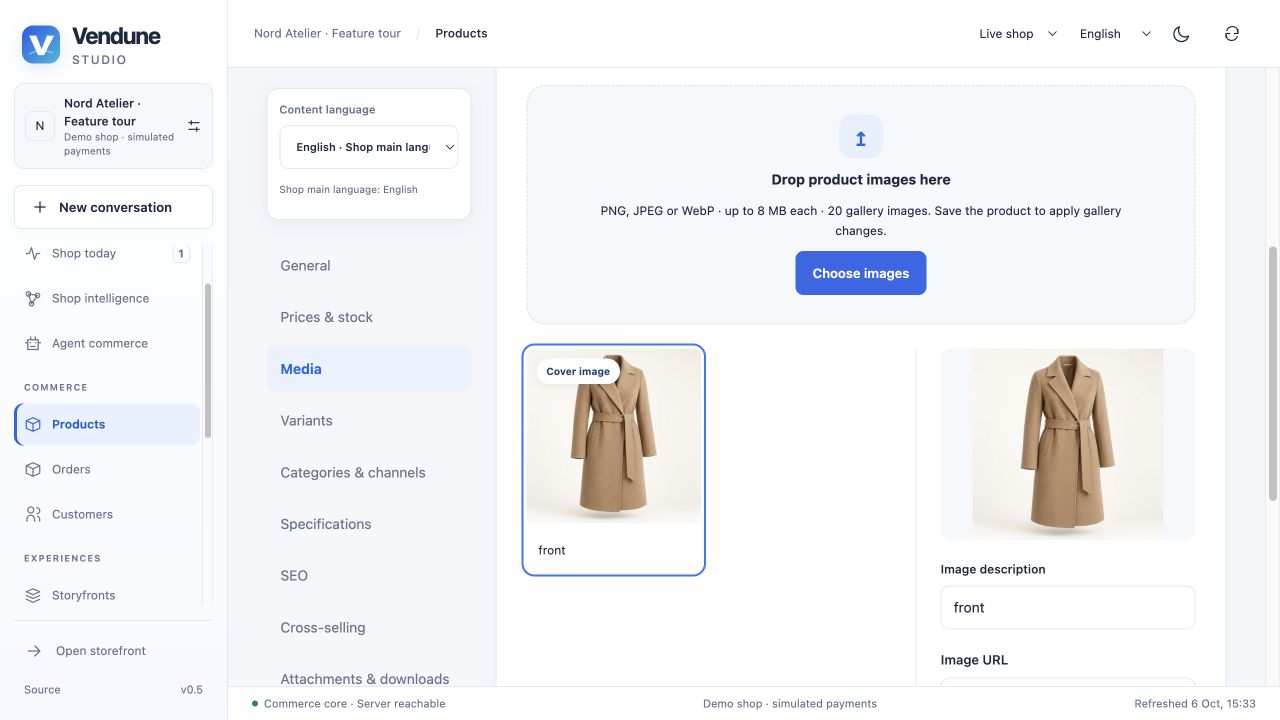This screenshot has width=1280, height=720.
Task: Click the Shop intelligence graph icon
Action: coord(33,298)
